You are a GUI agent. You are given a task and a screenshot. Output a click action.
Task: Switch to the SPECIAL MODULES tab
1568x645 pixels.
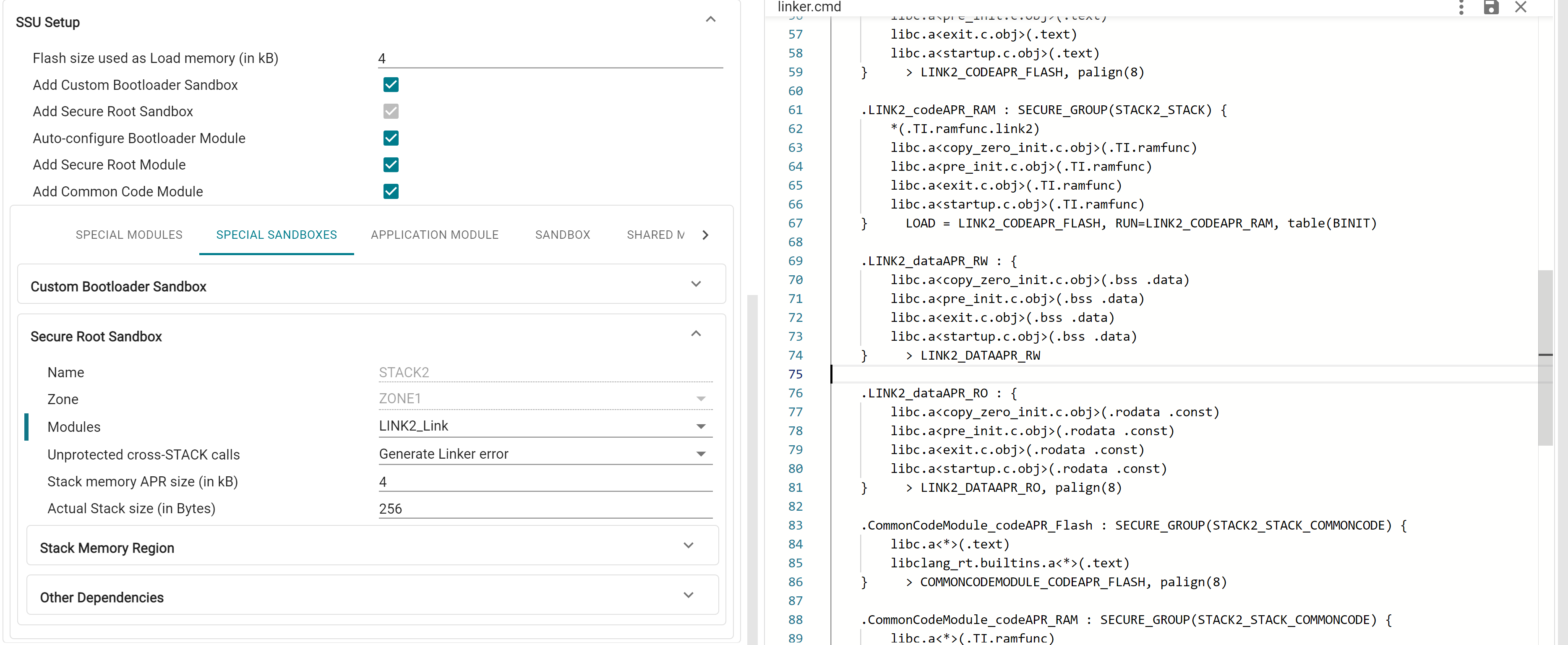click(129, 235)
